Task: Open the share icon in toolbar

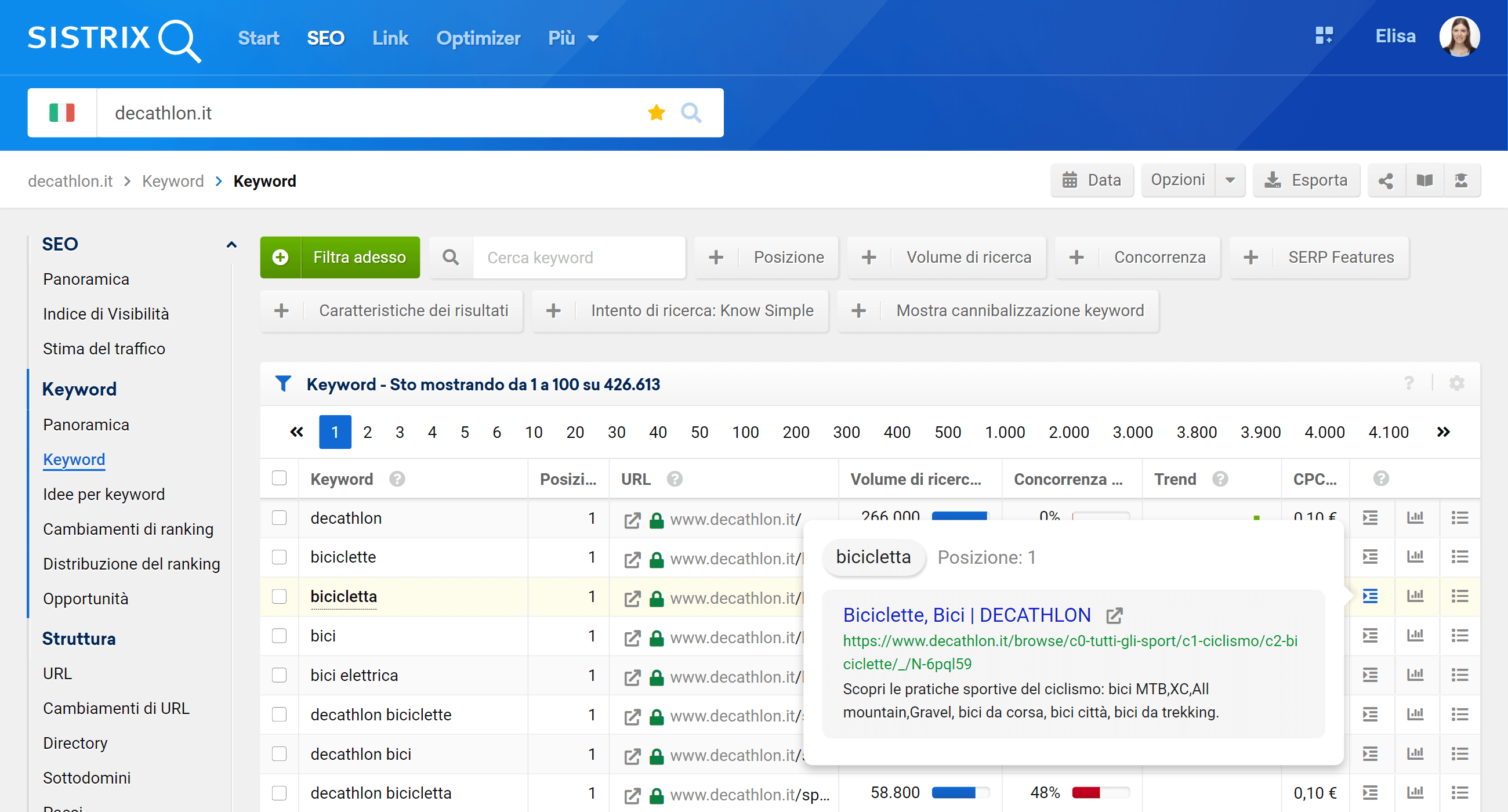Action: (1386, 180)
